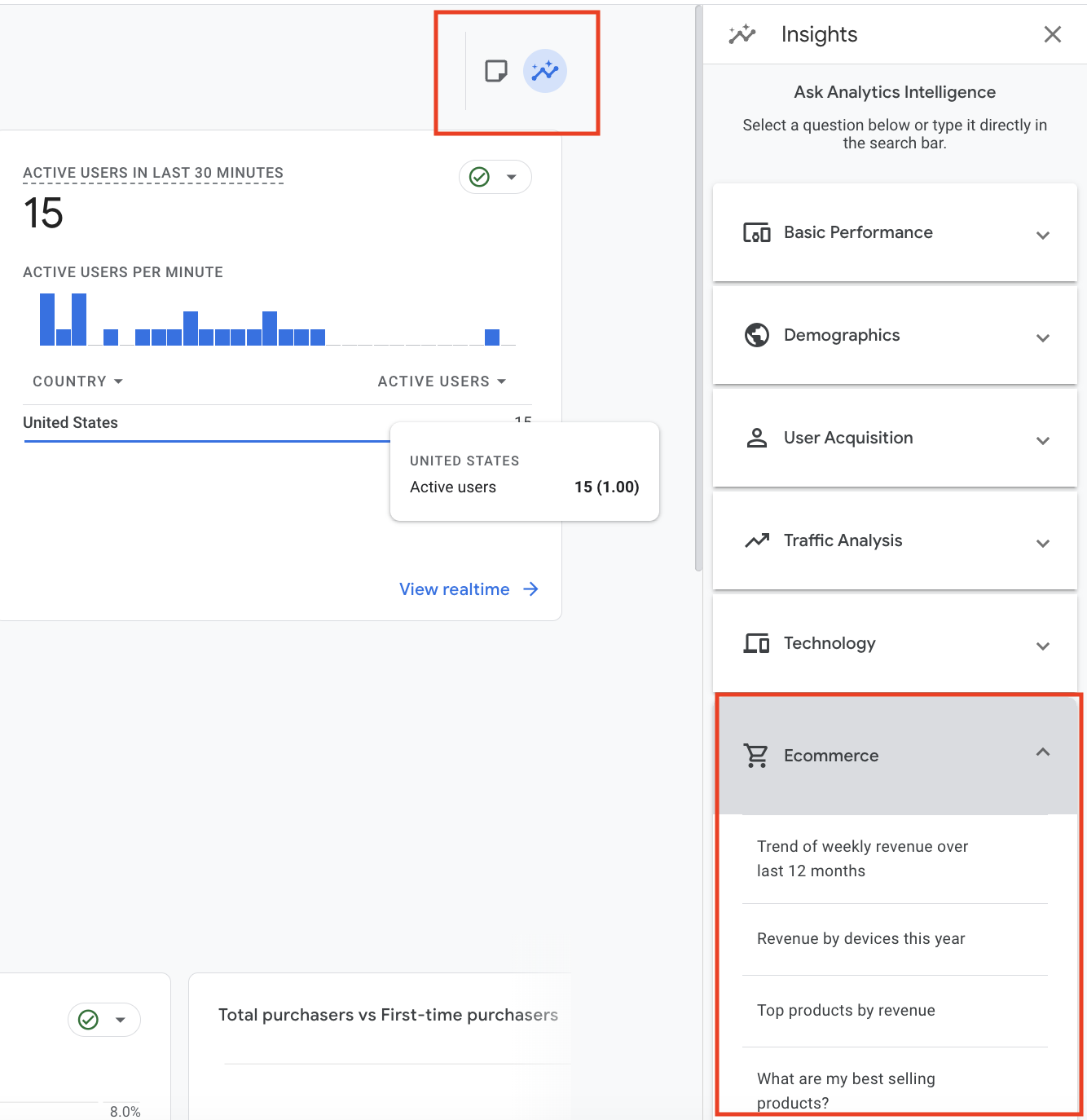Click the arrow icon next to View realtime
This screenshot has width=1087, height=1120.
[x=530, y=589]
